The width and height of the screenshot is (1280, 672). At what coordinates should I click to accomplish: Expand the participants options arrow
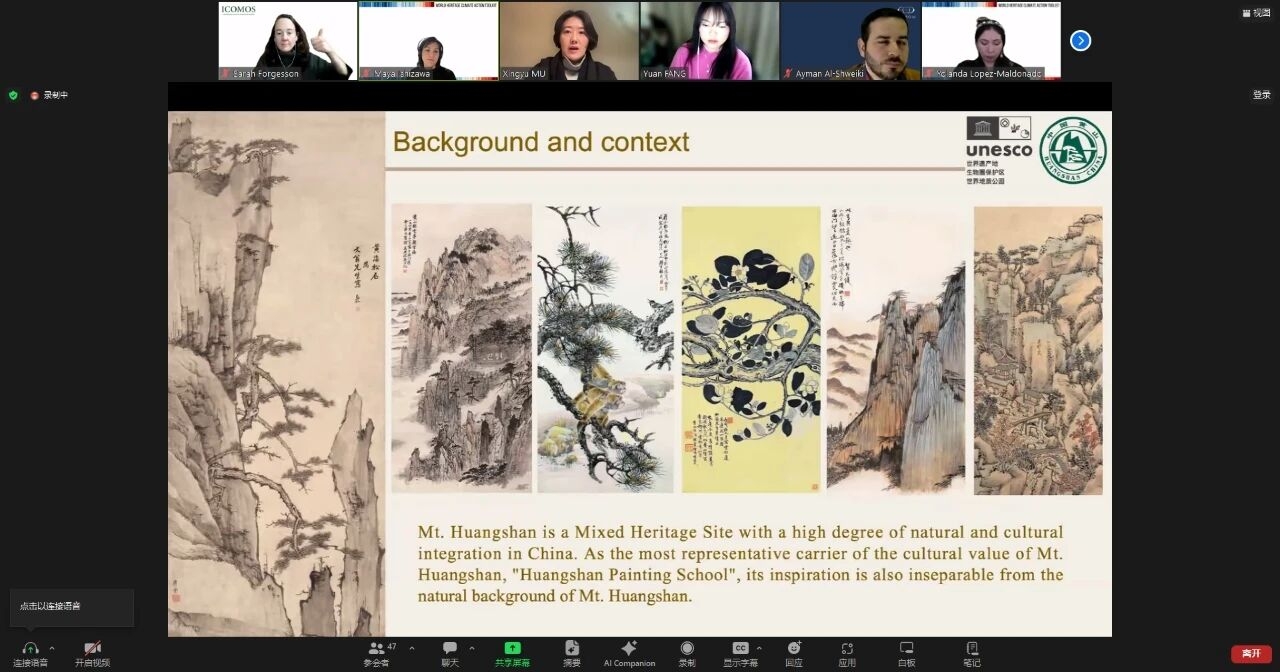tap(412, 648)
